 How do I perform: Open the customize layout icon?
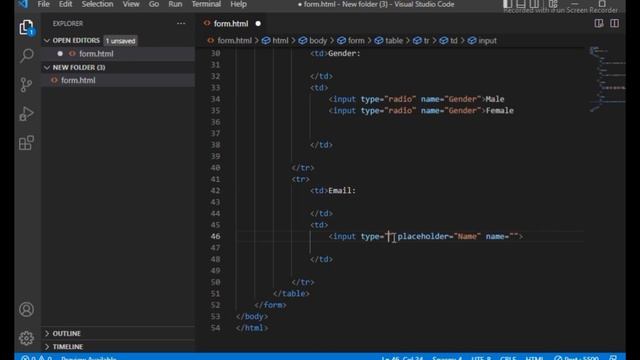[553, 4]
